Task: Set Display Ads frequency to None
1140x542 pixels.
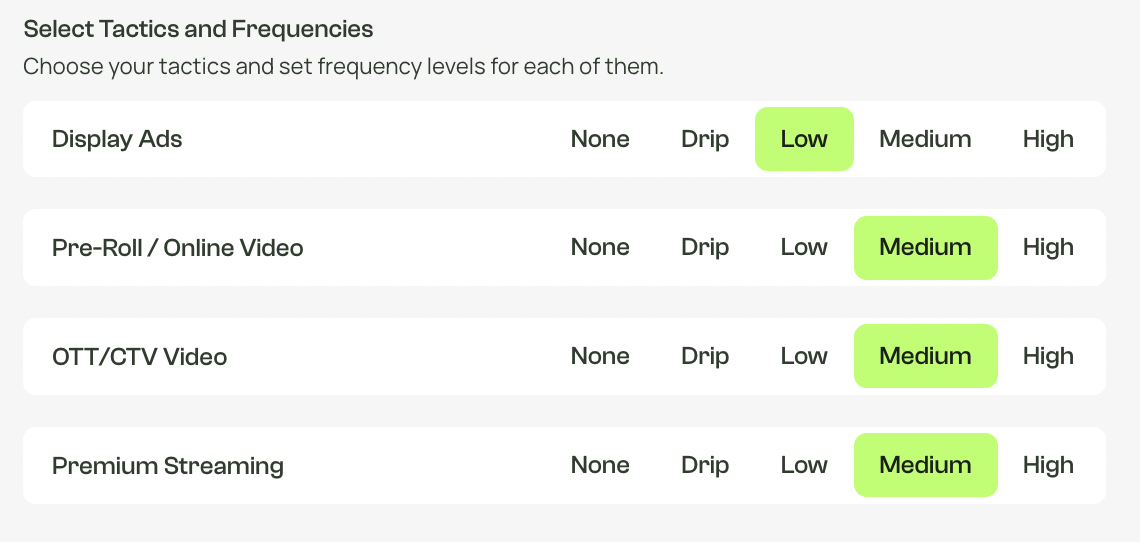Action: click(600, 139)
